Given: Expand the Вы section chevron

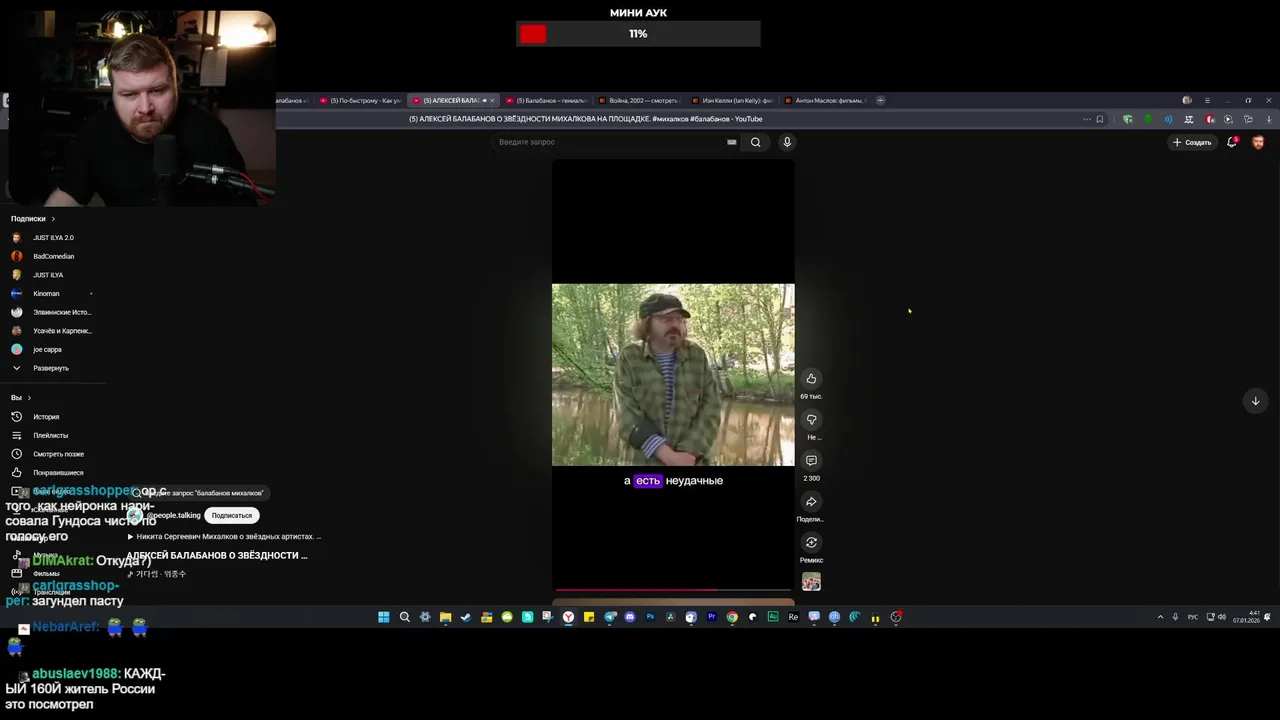Looking at the screenshot, I should point(29,398).
